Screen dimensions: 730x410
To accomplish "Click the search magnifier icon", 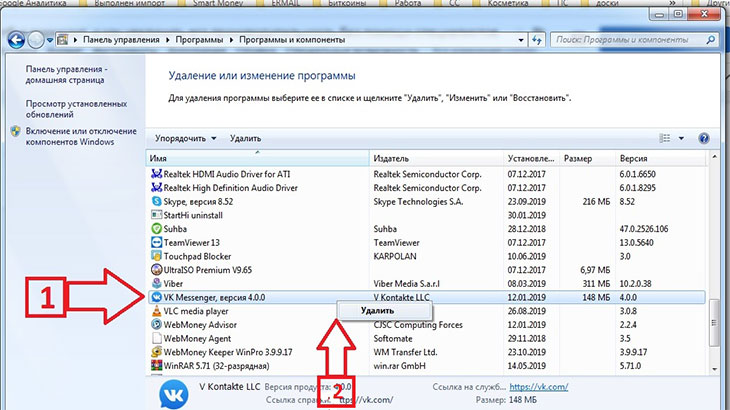I will (x=710, y=40).
